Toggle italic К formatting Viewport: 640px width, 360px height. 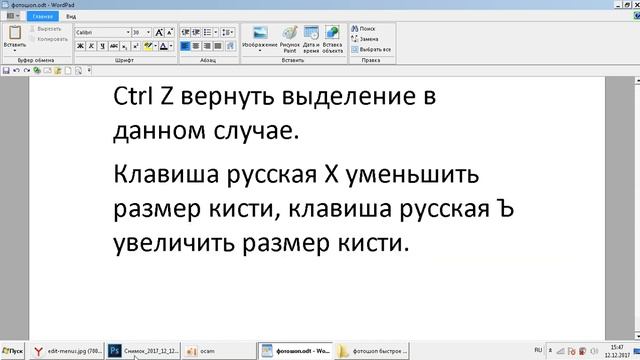(x=91, y=46)
